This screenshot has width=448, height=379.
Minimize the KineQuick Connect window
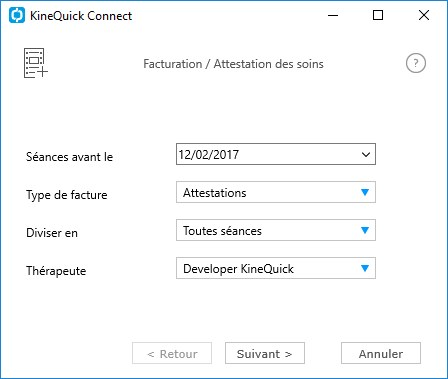pos(333,15)
